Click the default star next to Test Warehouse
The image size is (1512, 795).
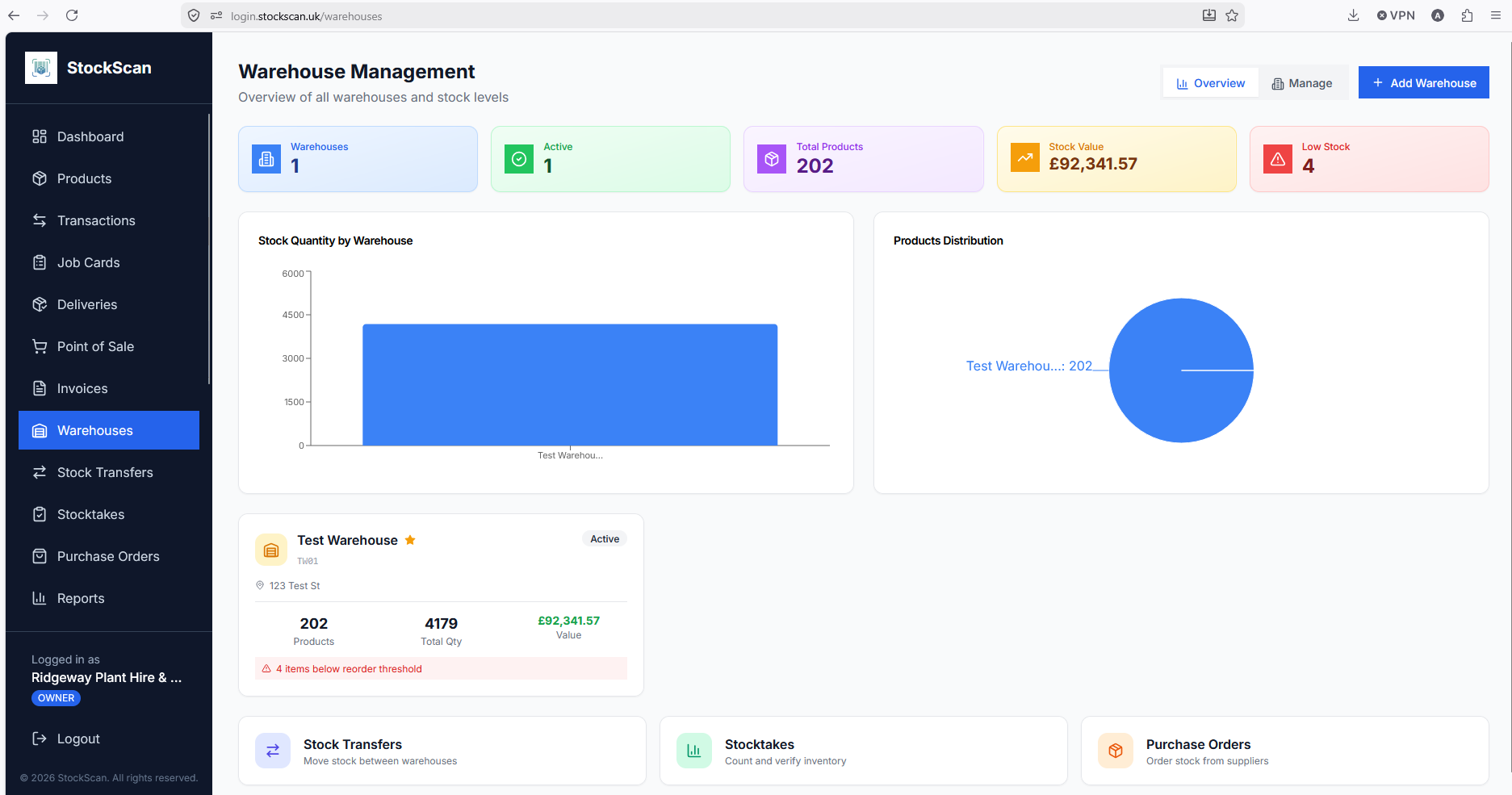410,540
